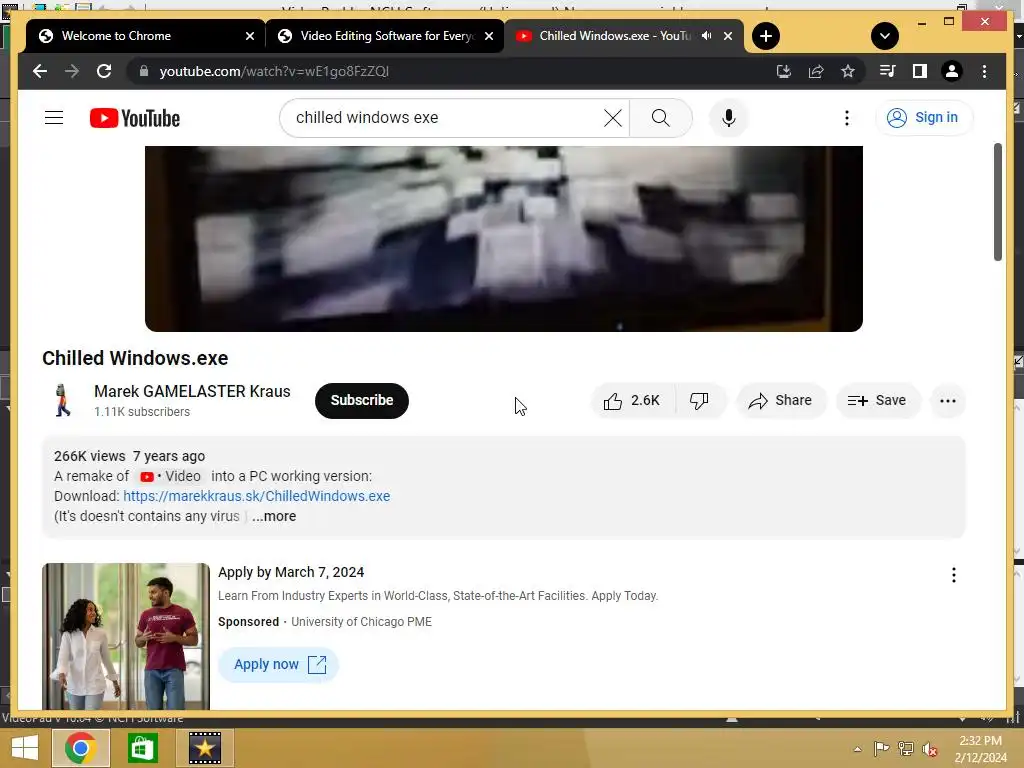View site info via the lock icon

(144, 71)
